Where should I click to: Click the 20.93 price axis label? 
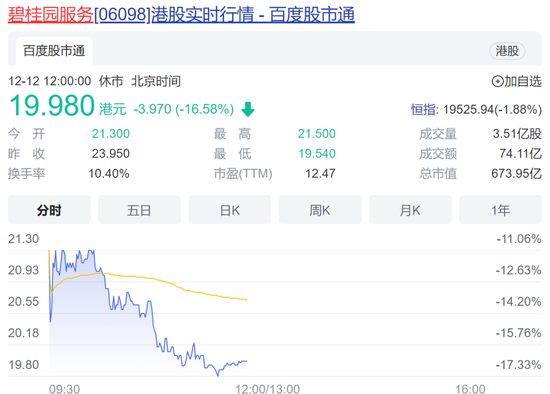(24, 270)
